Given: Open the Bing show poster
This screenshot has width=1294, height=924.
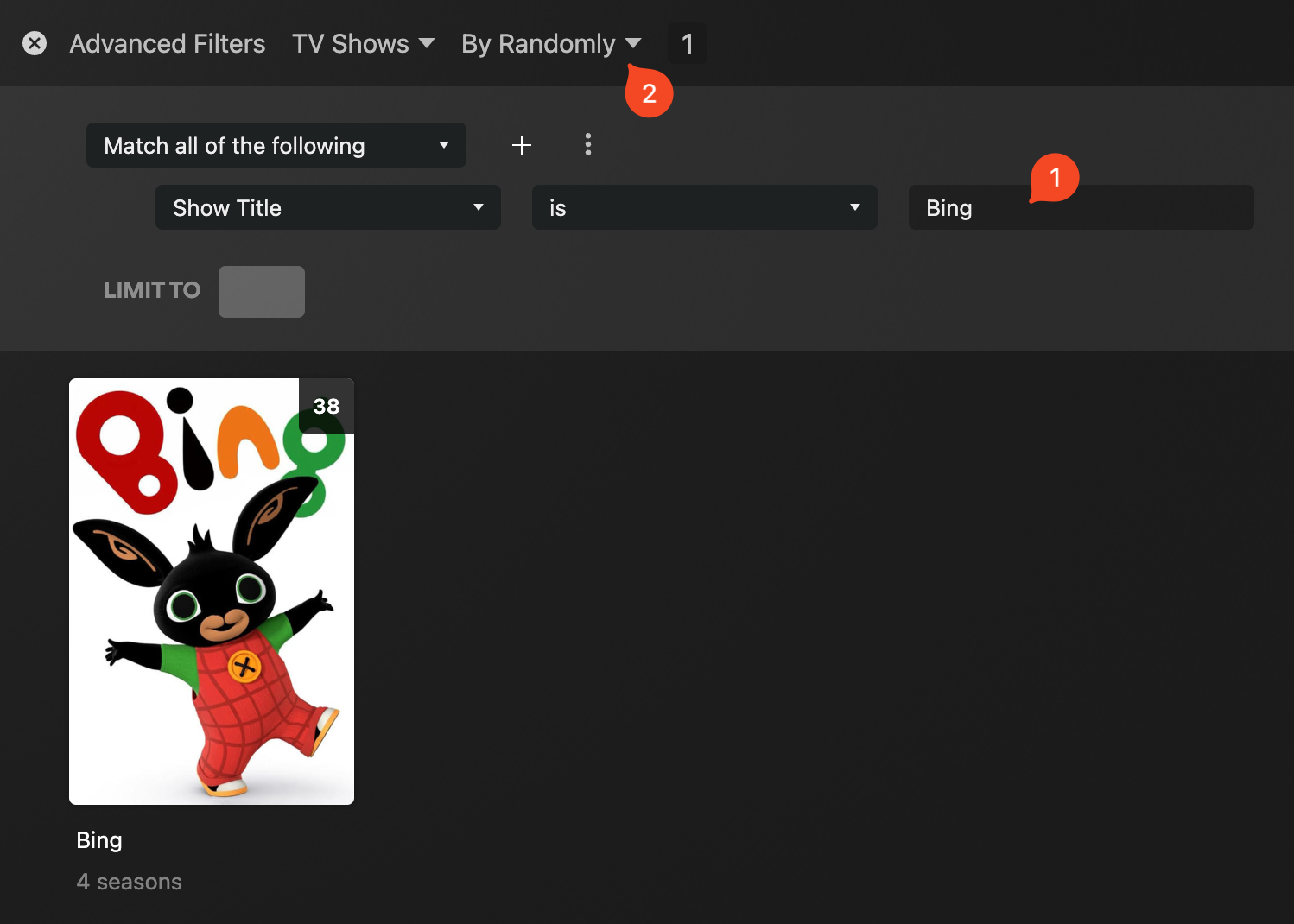Looking at the screenshot, I should (x=212, y=592).
